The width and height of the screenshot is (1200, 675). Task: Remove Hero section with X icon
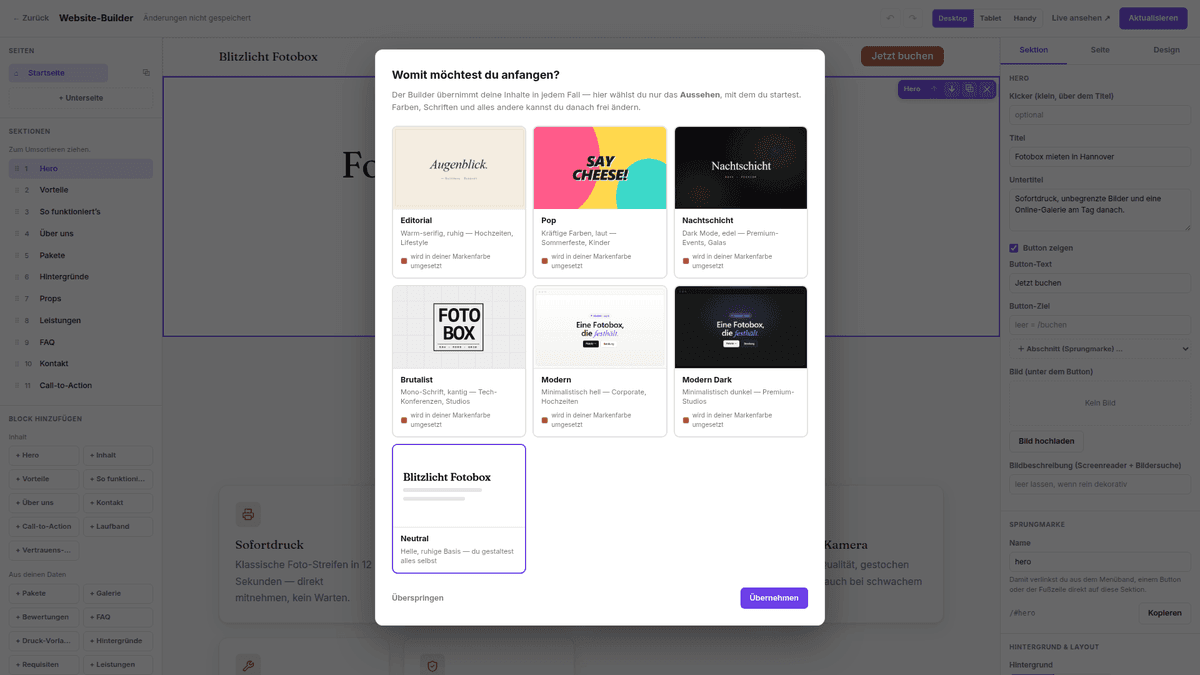[986, 89]
